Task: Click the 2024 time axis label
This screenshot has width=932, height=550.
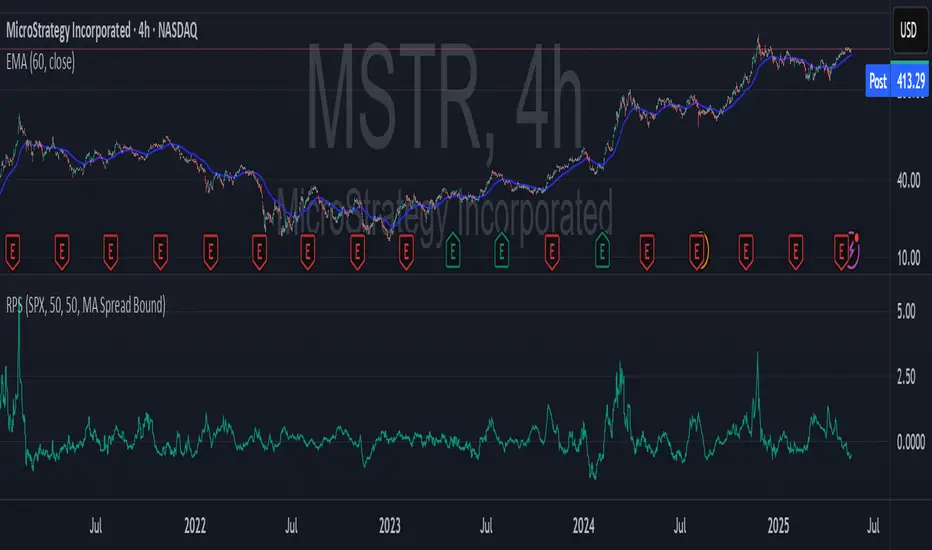Action: tap(584, 526)
